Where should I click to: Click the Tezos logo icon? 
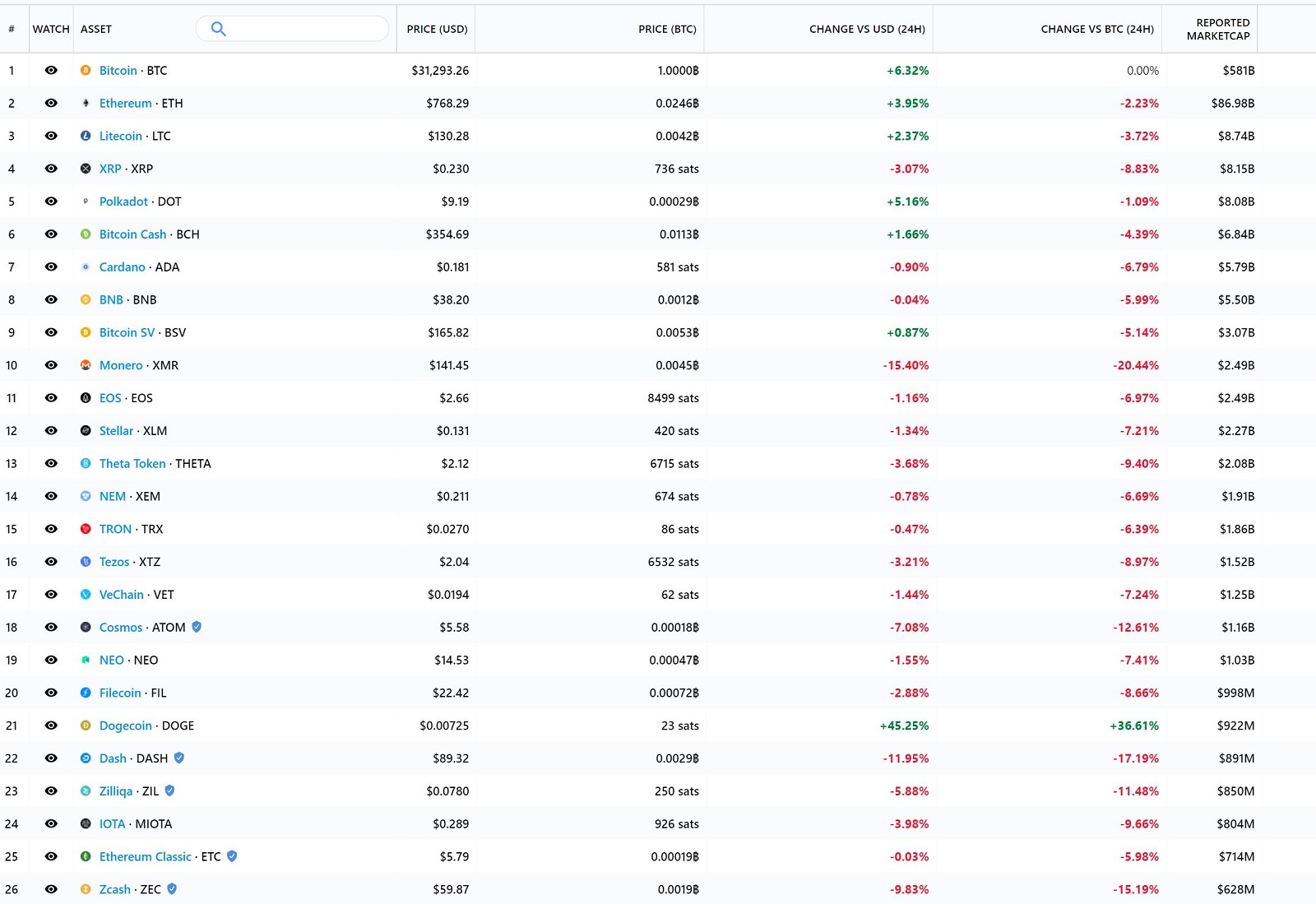pyautogui.click(x=86, y=562)
